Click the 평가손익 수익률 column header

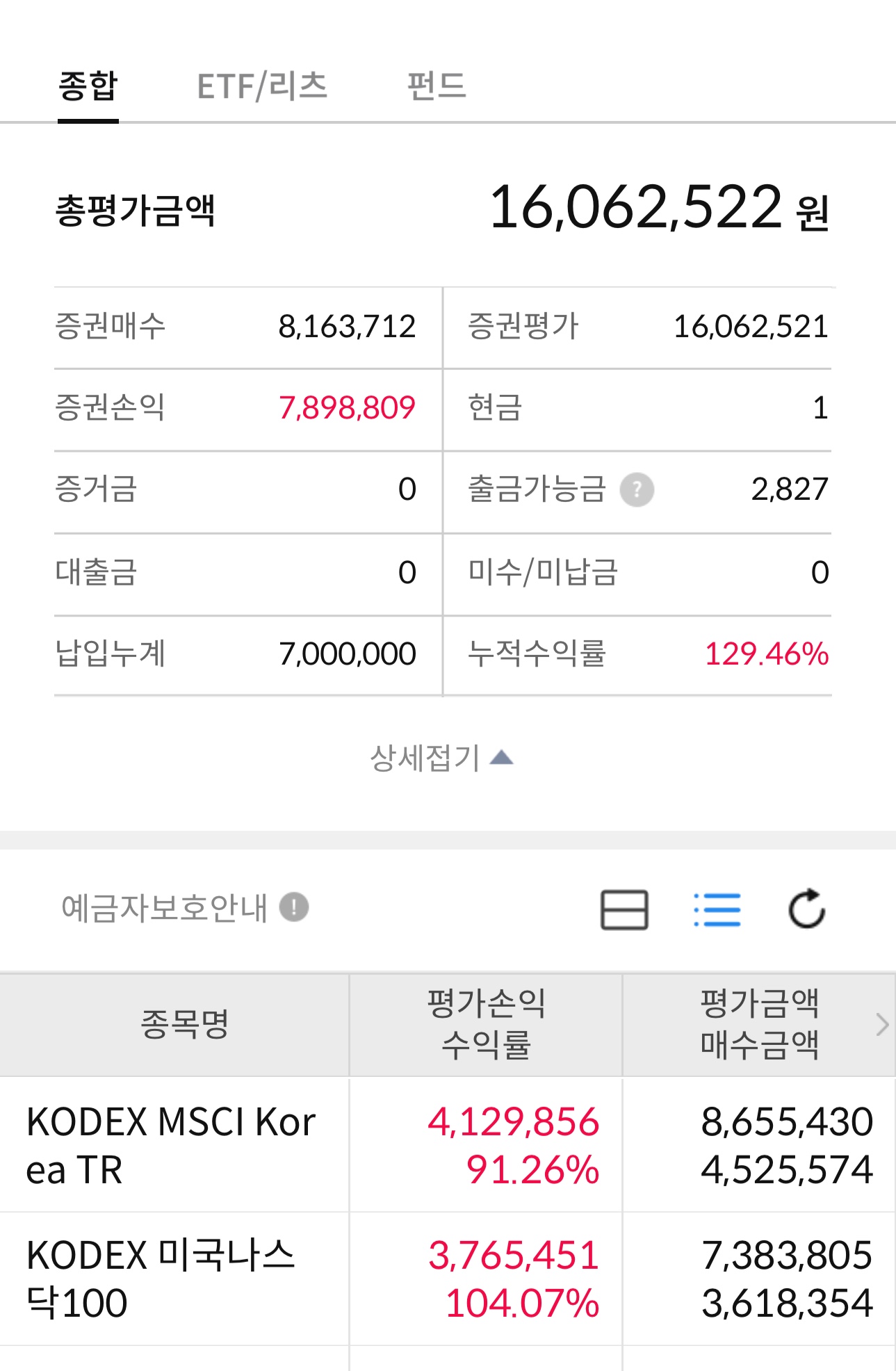point(486,1024)
